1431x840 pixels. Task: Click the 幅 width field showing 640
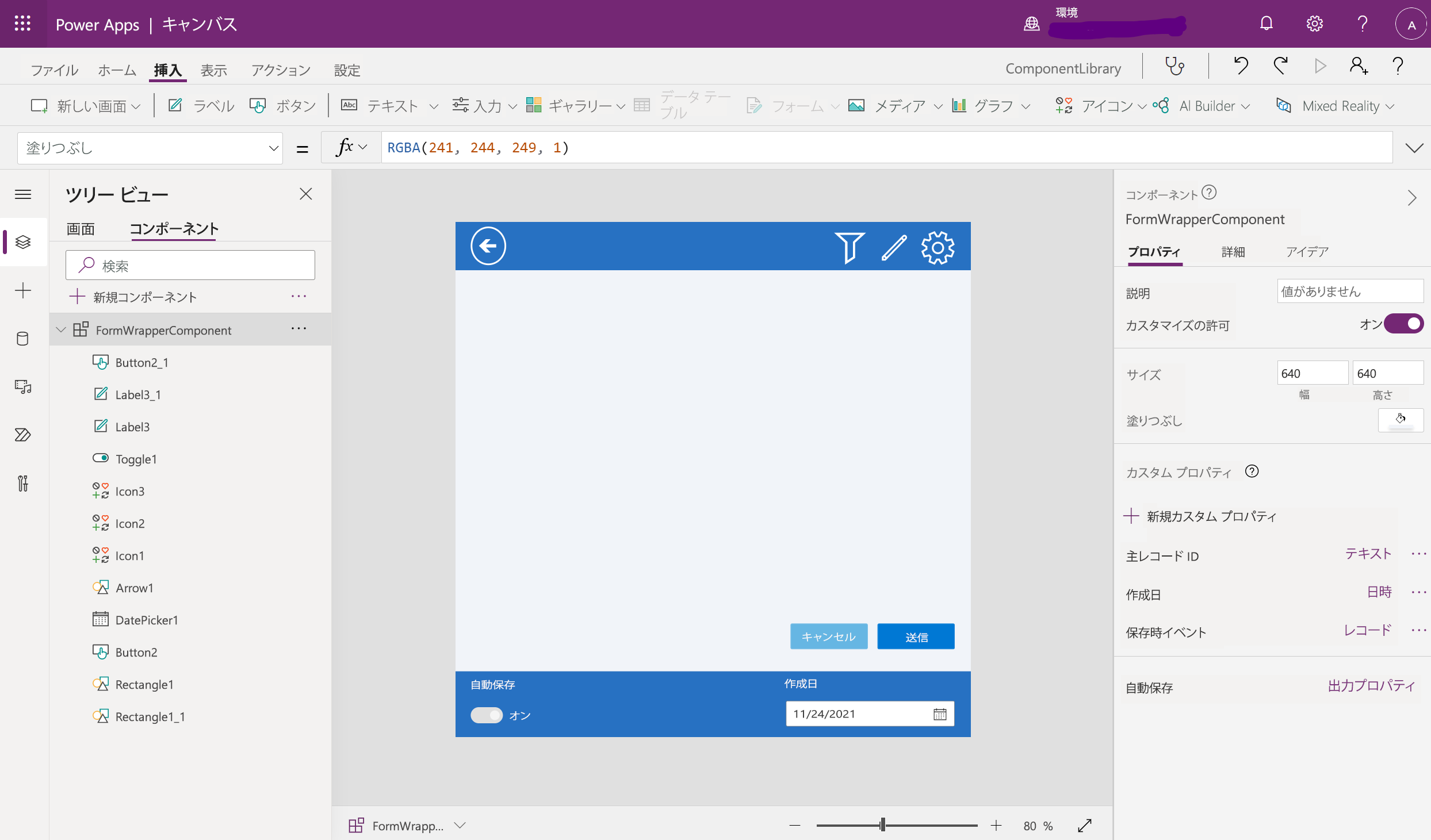click(1313, 373)
